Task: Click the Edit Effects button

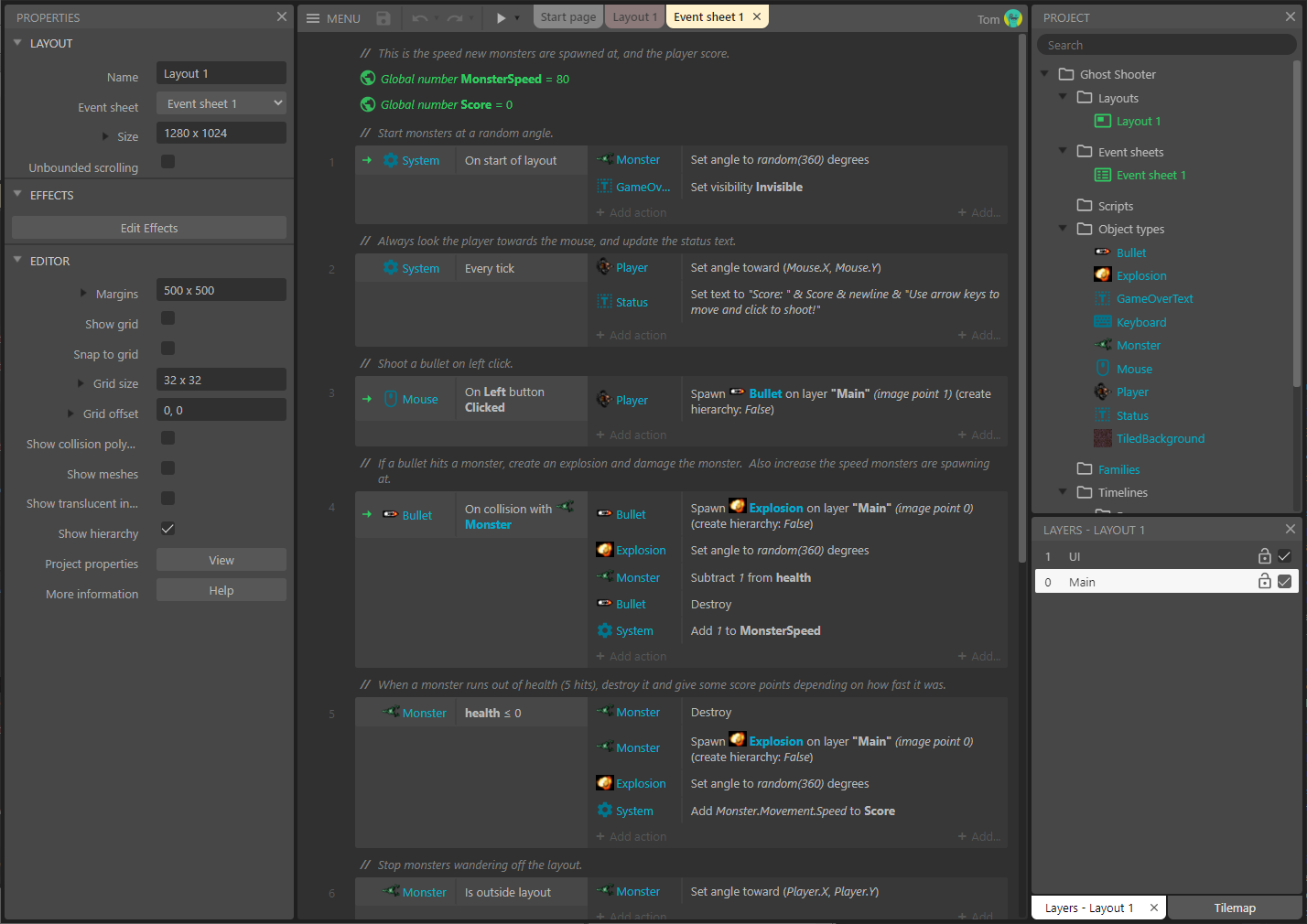Action: (148, 226)
